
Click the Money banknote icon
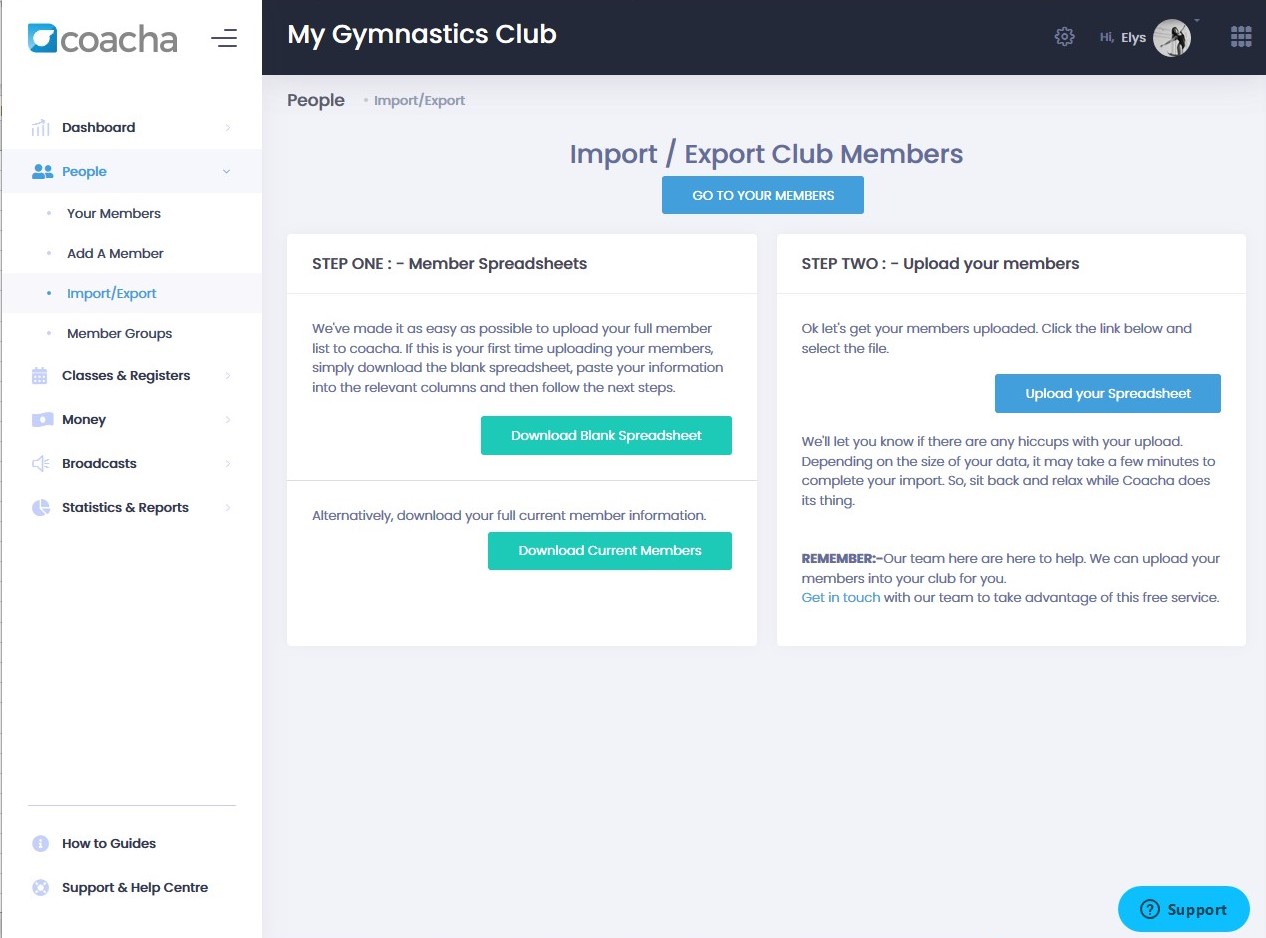pos(41,420)
